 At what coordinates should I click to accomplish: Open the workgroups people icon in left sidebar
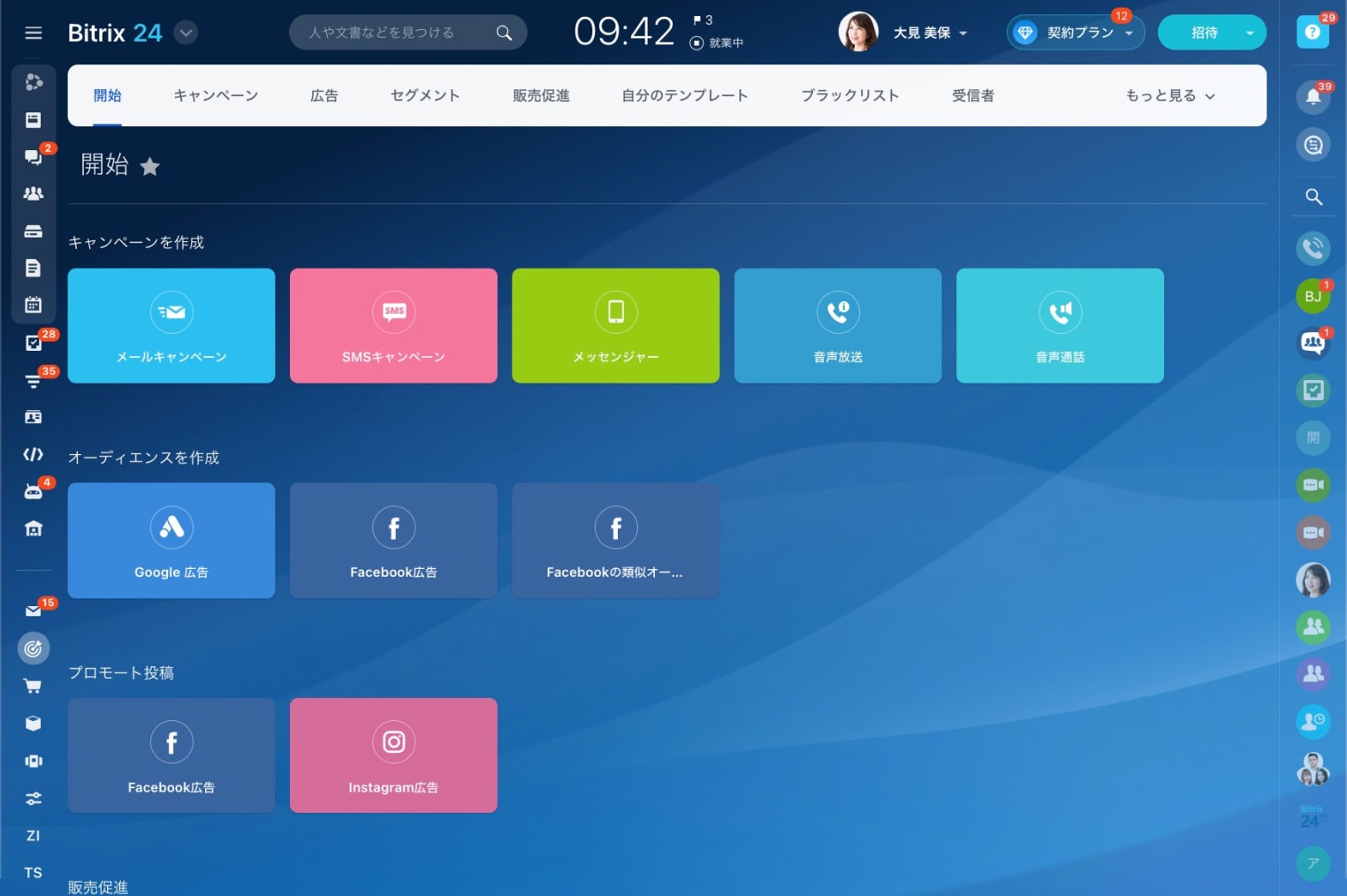pos(34,194)
